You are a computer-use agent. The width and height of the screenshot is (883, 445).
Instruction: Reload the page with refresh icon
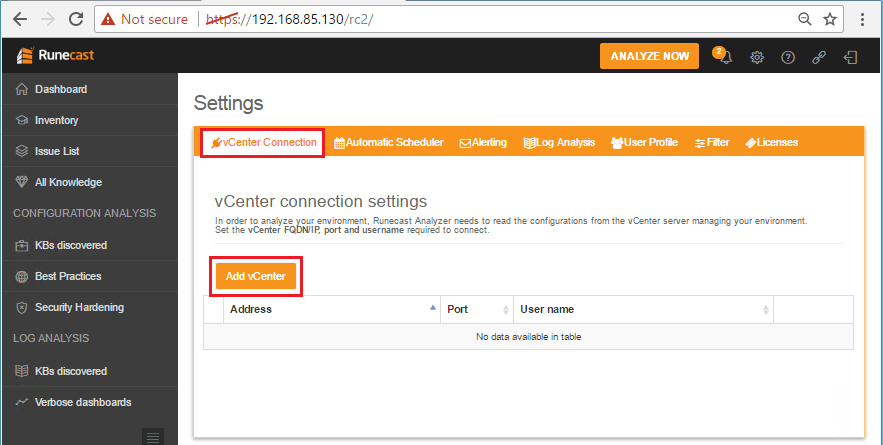[x=76, y=19]
